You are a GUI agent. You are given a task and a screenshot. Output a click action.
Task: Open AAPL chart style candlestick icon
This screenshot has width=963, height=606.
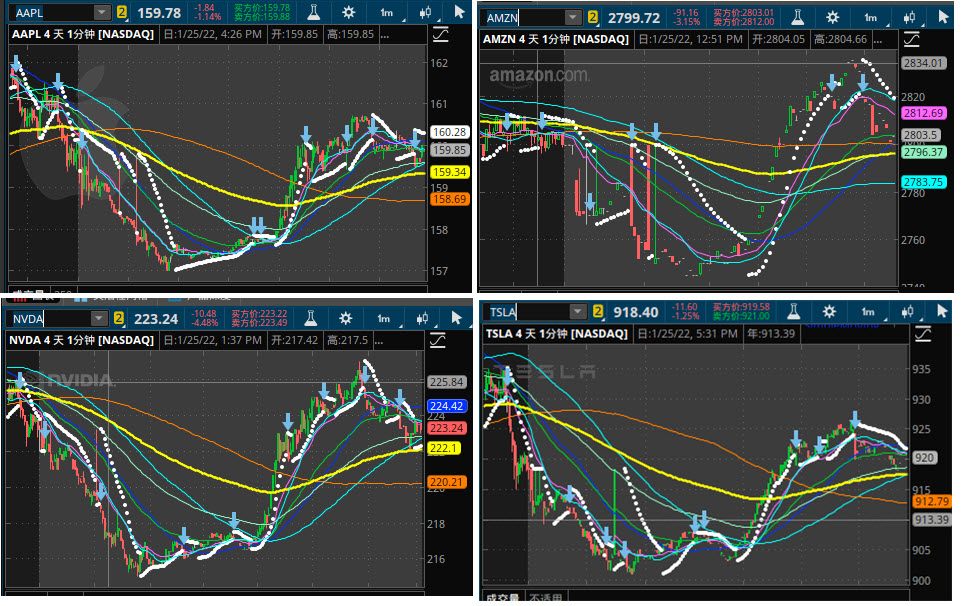(x=424, y=12)
